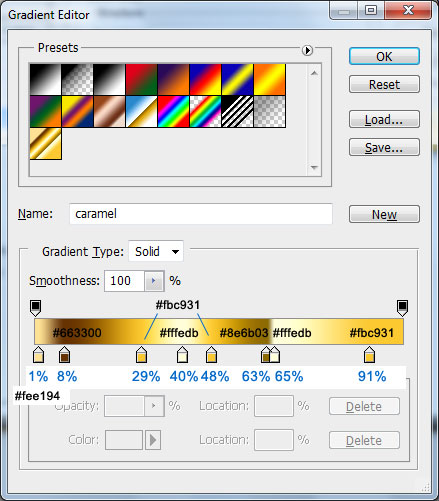
Task: Click the Name field containing caramel
Action: tap(201, 214)
